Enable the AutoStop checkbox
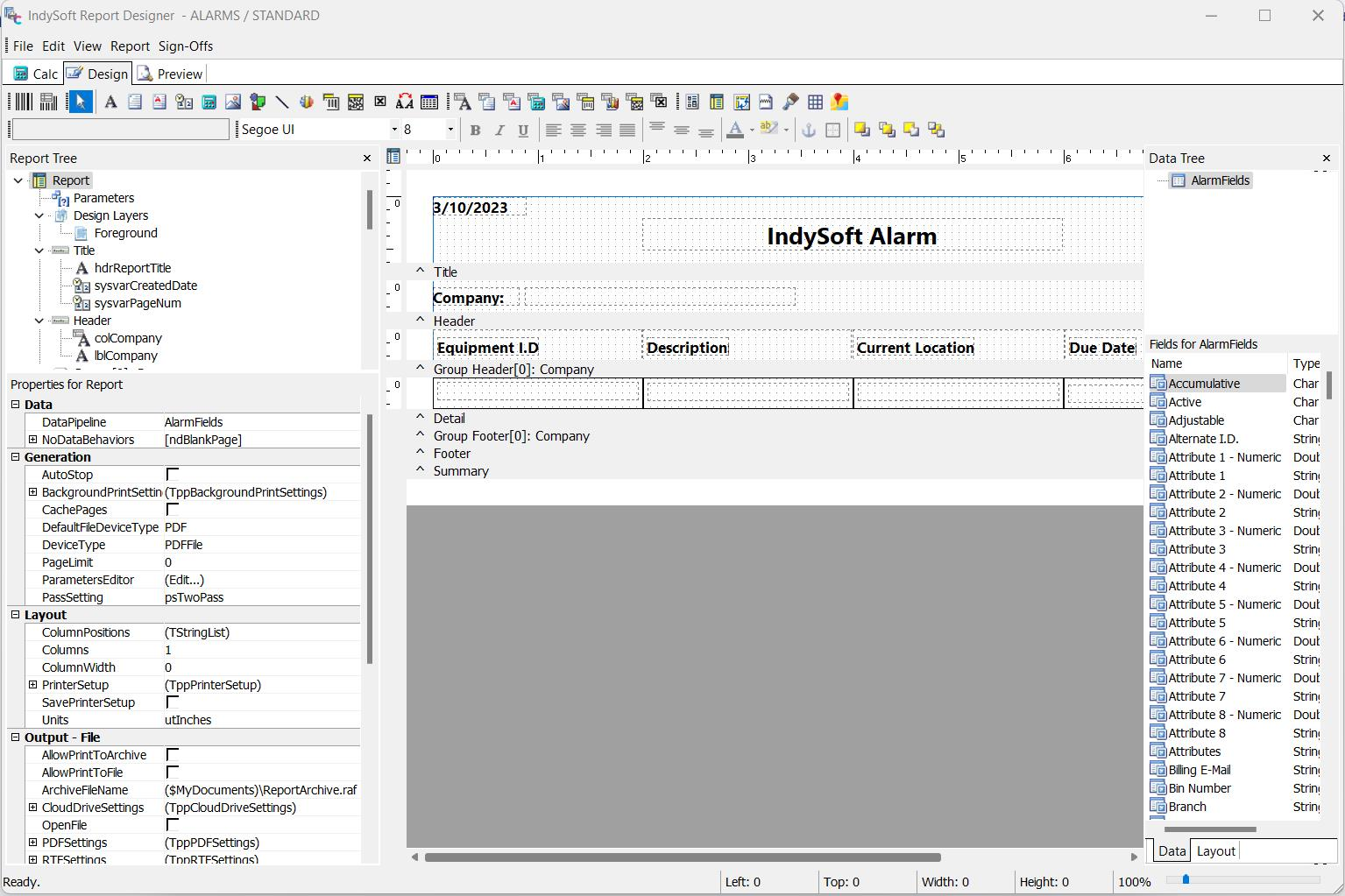 tap(173, 475)
